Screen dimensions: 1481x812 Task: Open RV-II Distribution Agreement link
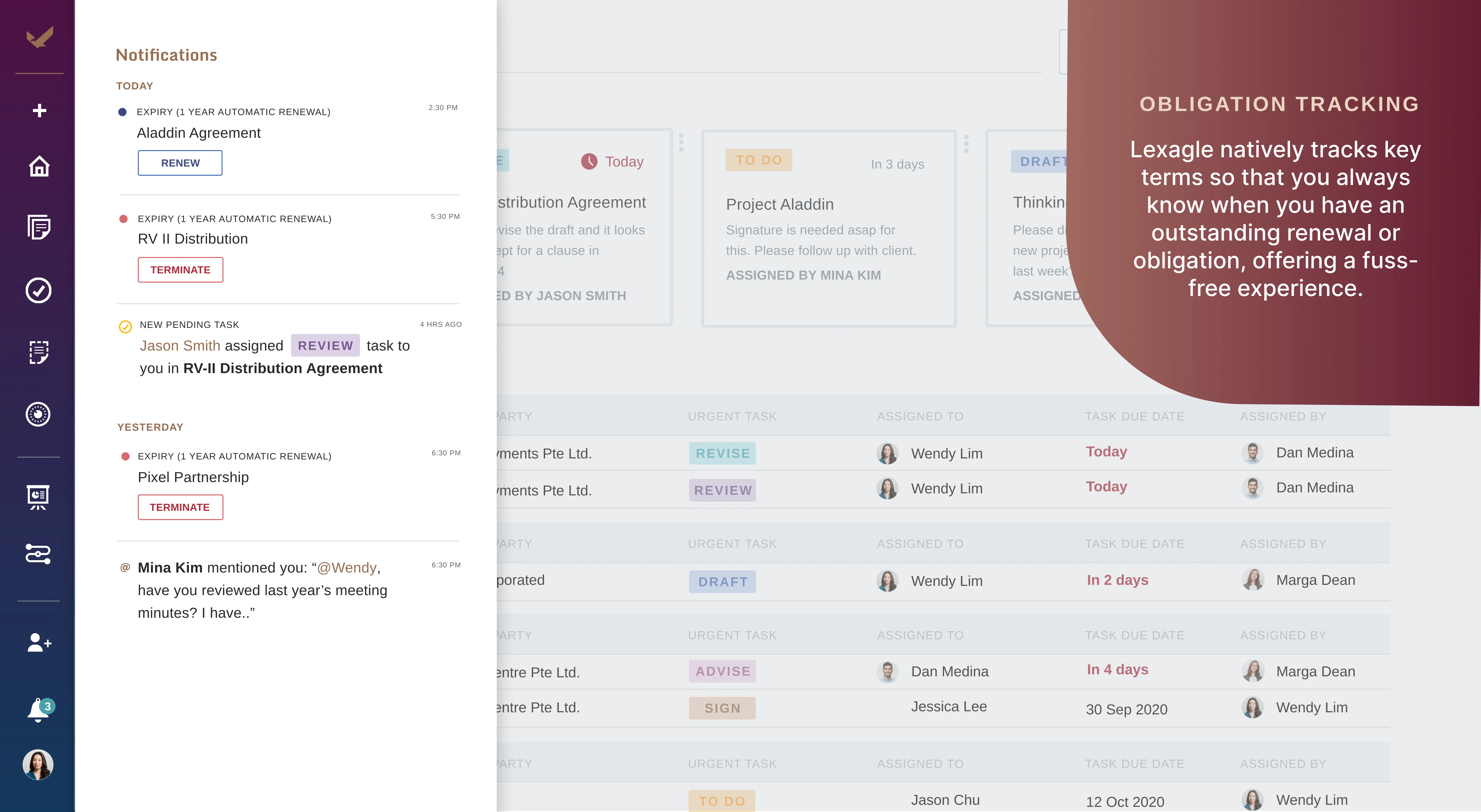(x=283, y=368)
